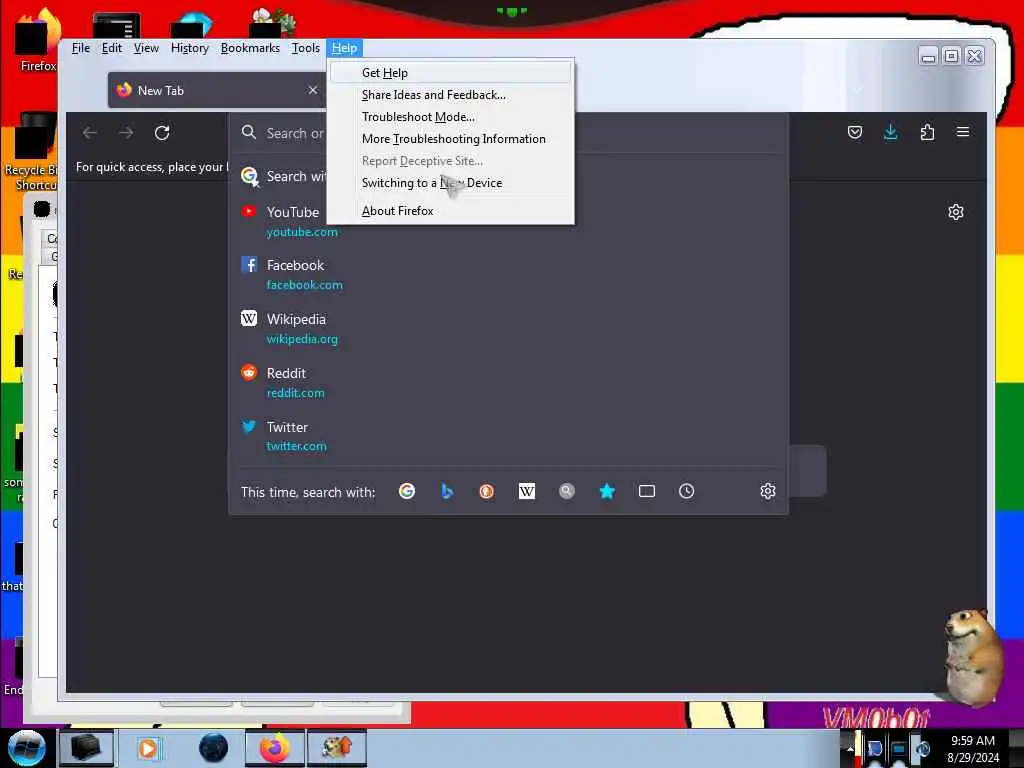
Task: Open the Bookmarks menu
Action: pos(250,48)
